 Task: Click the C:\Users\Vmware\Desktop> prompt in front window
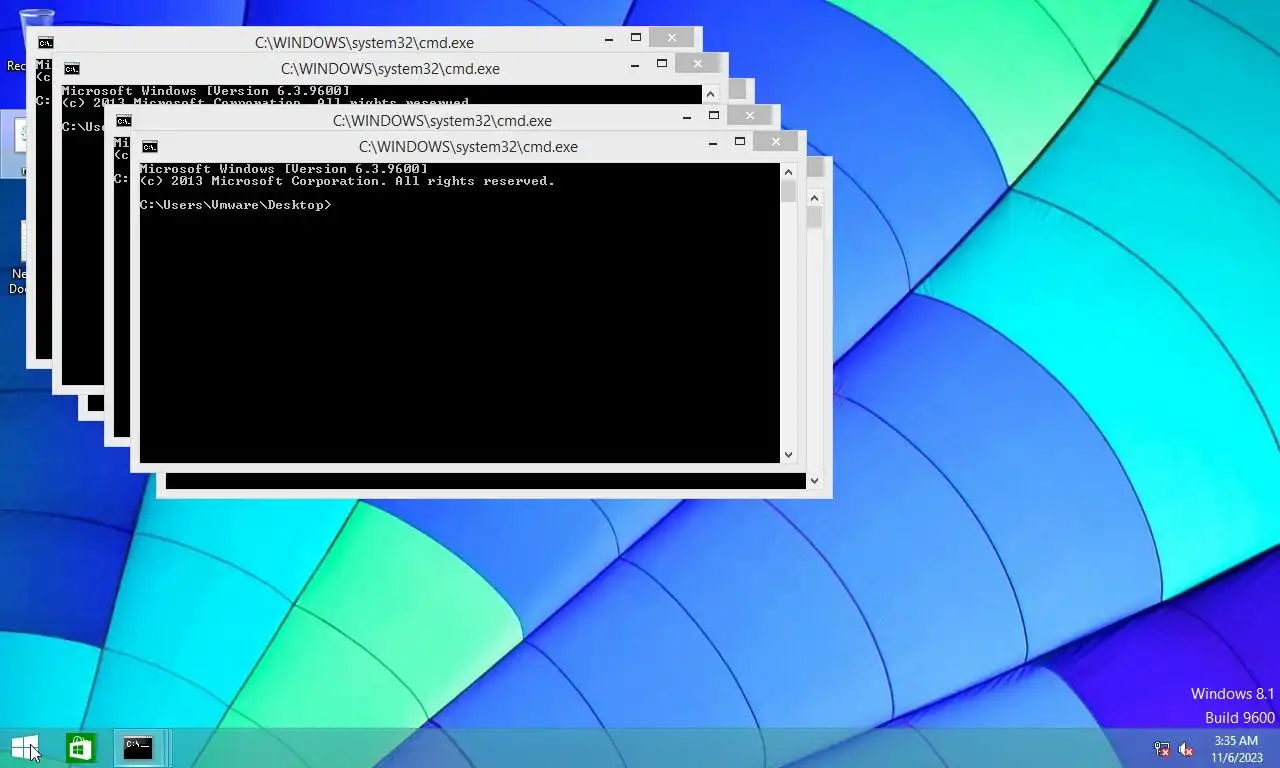point(236,205)
